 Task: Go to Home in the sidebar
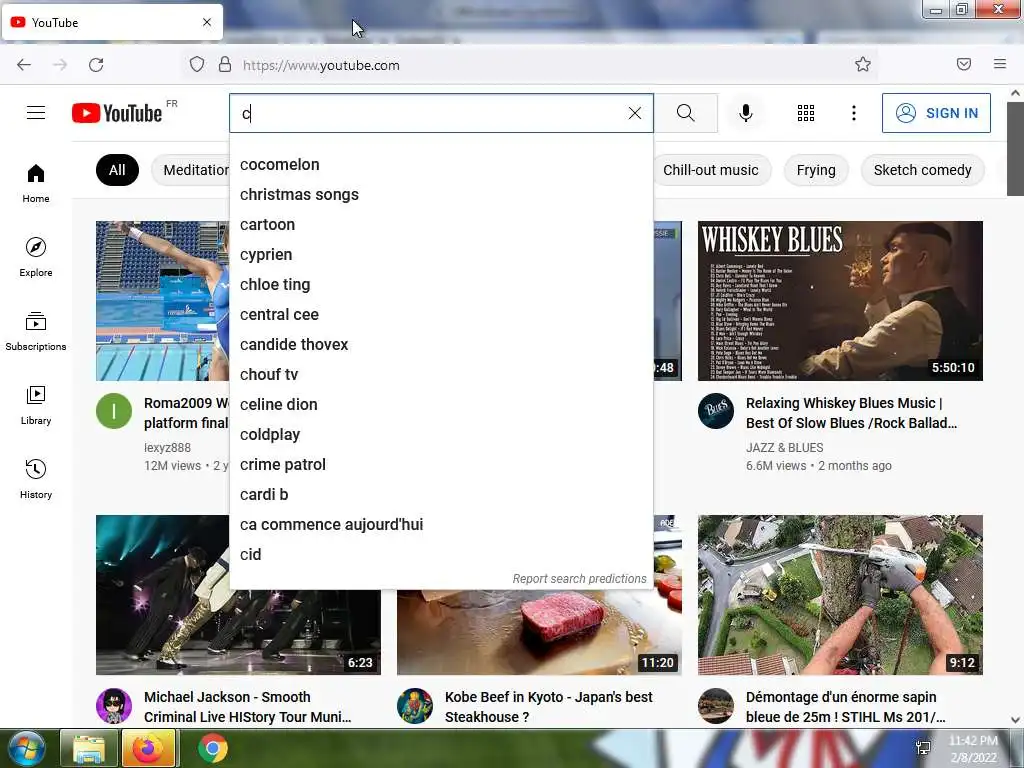click(36, 184)
